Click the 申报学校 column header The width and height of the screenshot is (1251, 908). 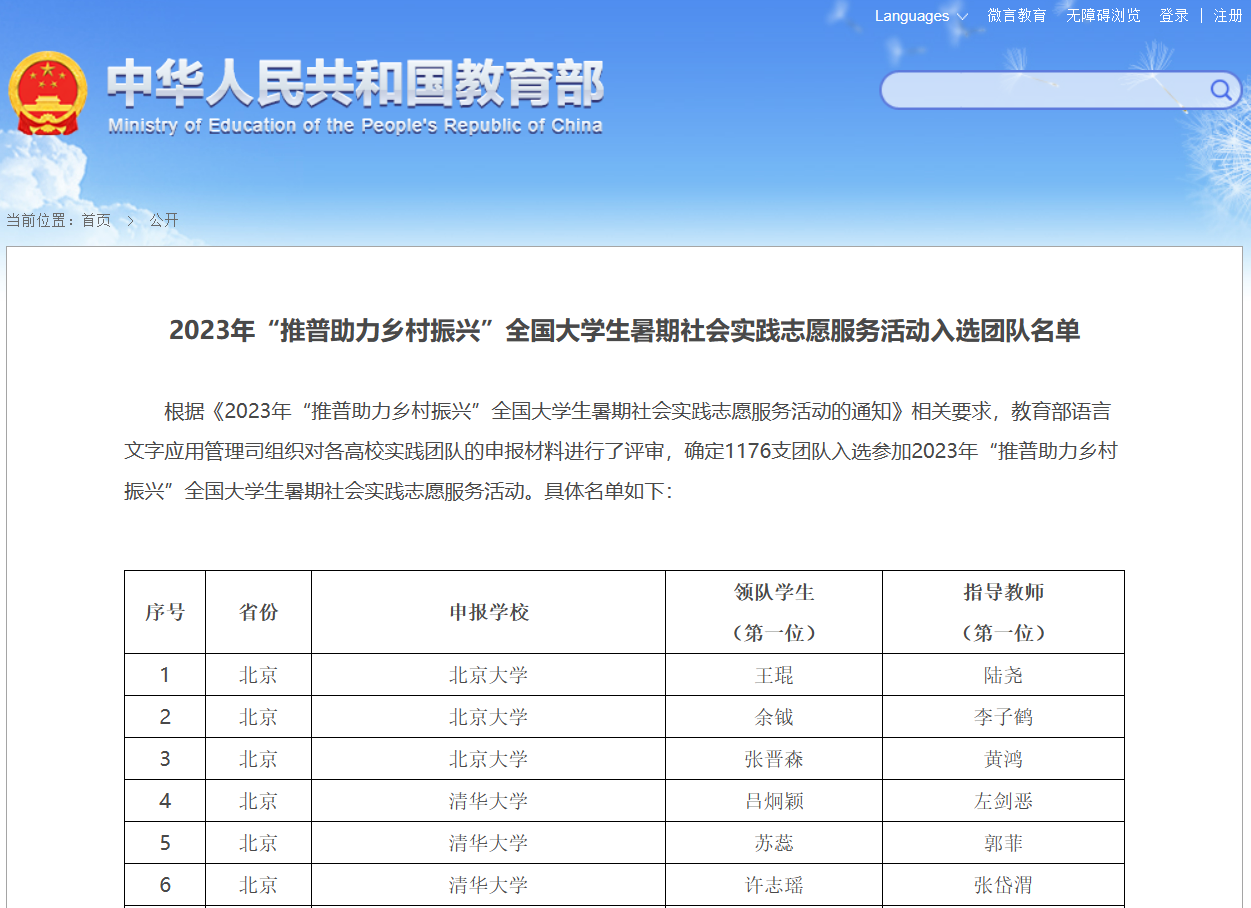(489, 612)
